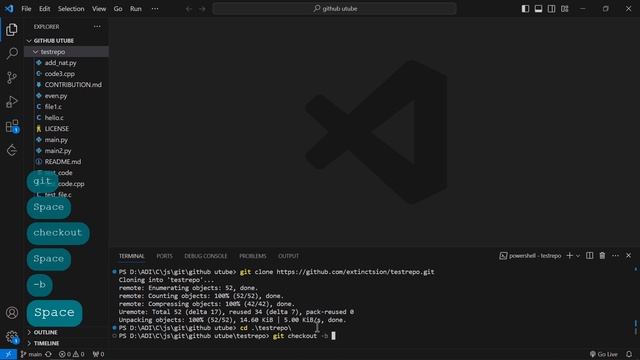Go forward using the navigation arrow
640x360 pixels.
(202, 9)
